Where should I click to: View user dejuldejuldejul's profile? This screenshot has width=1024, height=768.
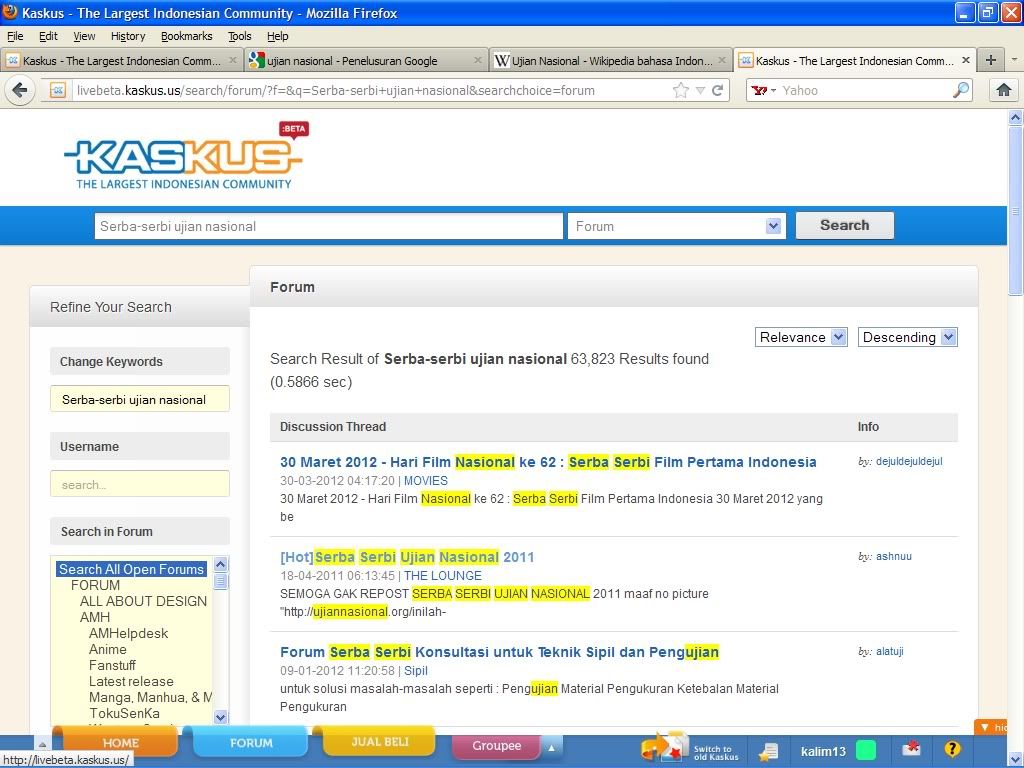(x=909, y=461)
